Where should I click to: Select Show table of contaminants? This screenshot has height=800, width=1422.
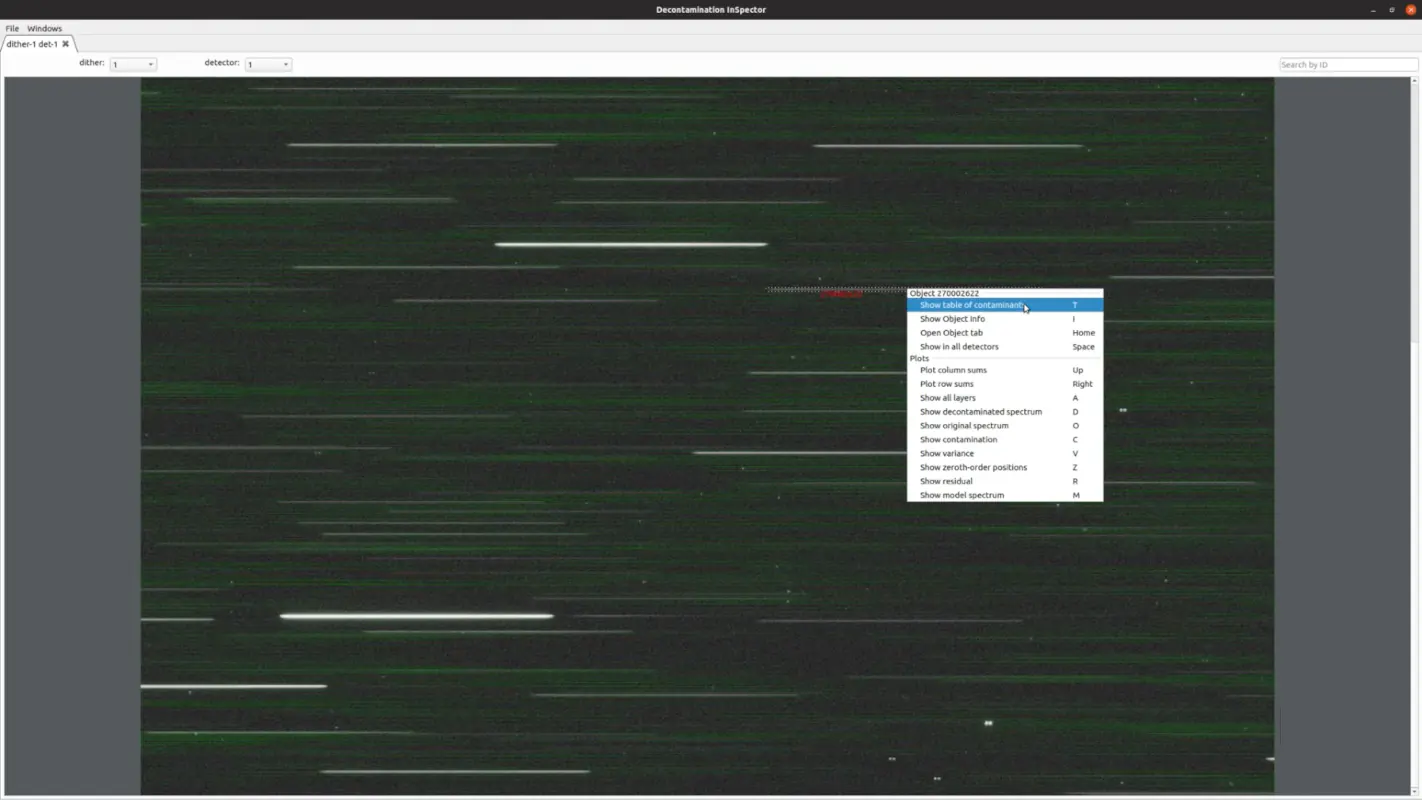click(x=972, y=305)
